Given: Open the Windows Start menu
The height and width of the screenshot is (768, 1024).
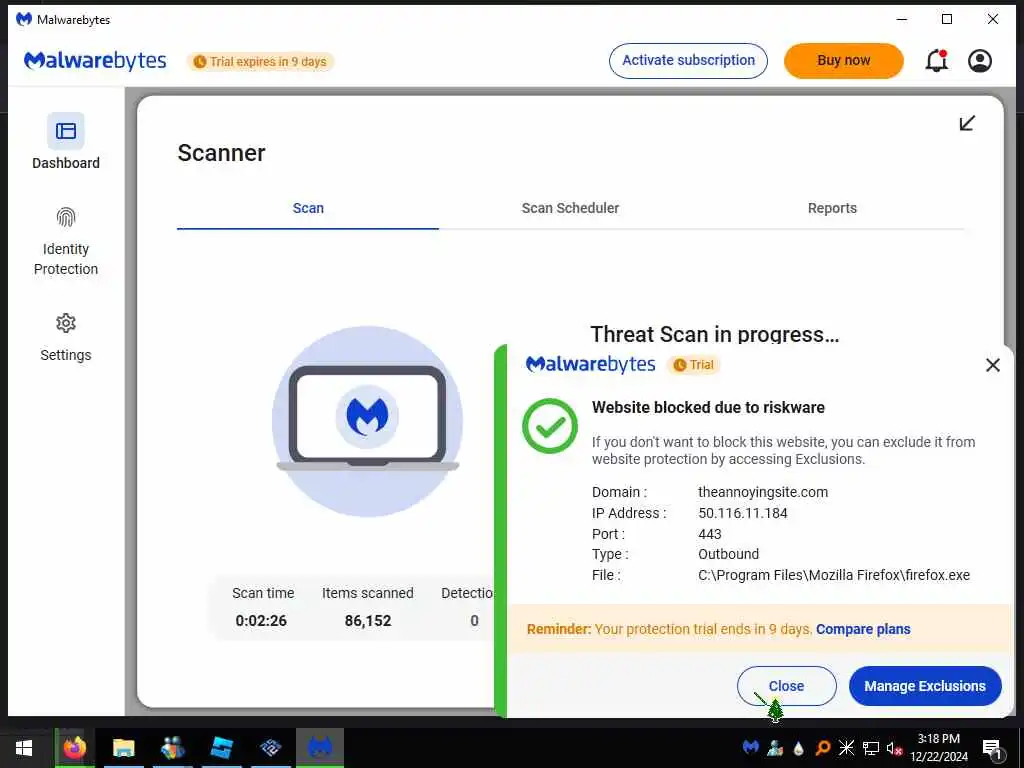Looking at the screenshot, I should (24, 748).
